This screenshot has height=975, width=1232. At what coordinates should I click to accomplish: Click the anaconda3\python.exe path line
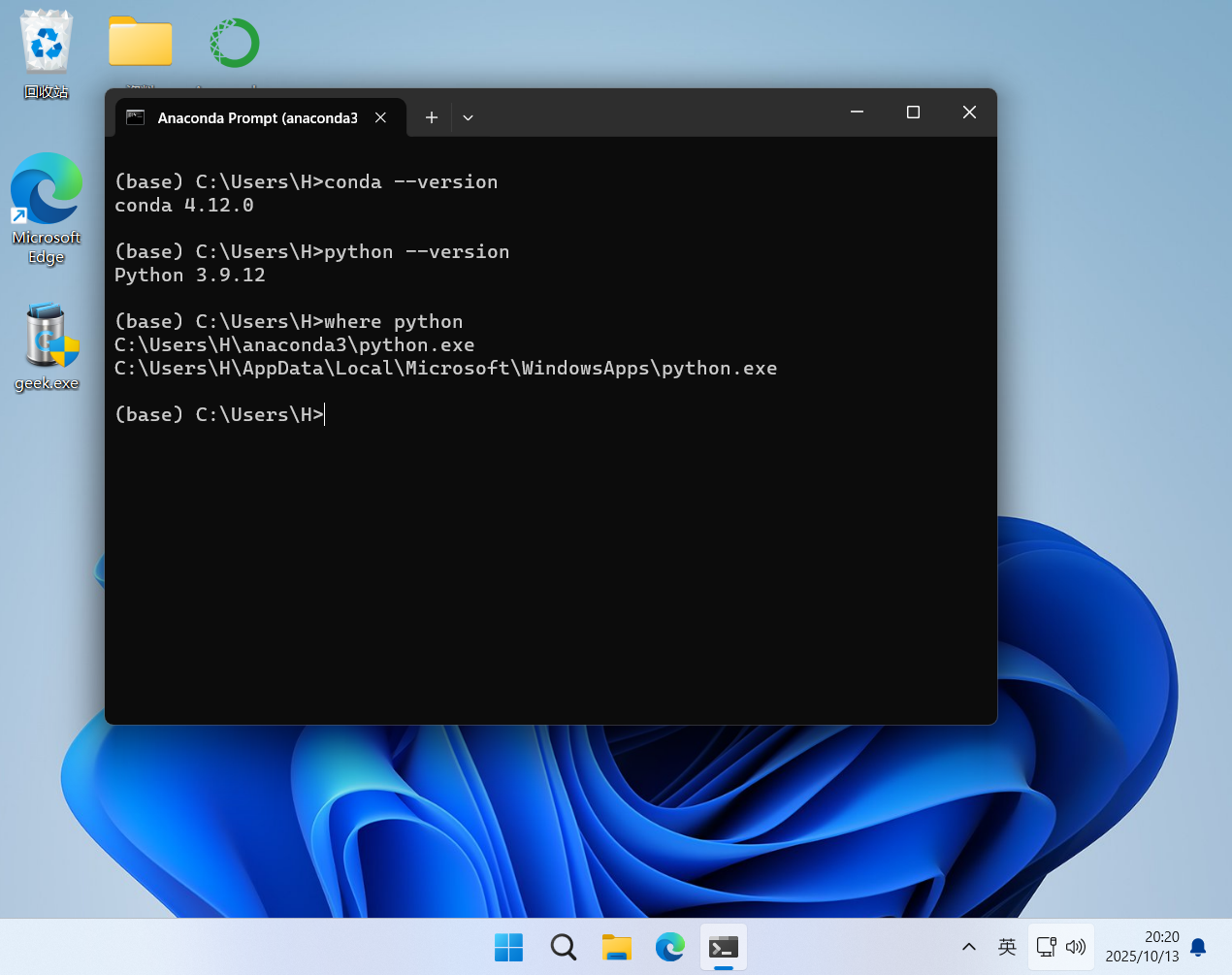pos(295,344)
